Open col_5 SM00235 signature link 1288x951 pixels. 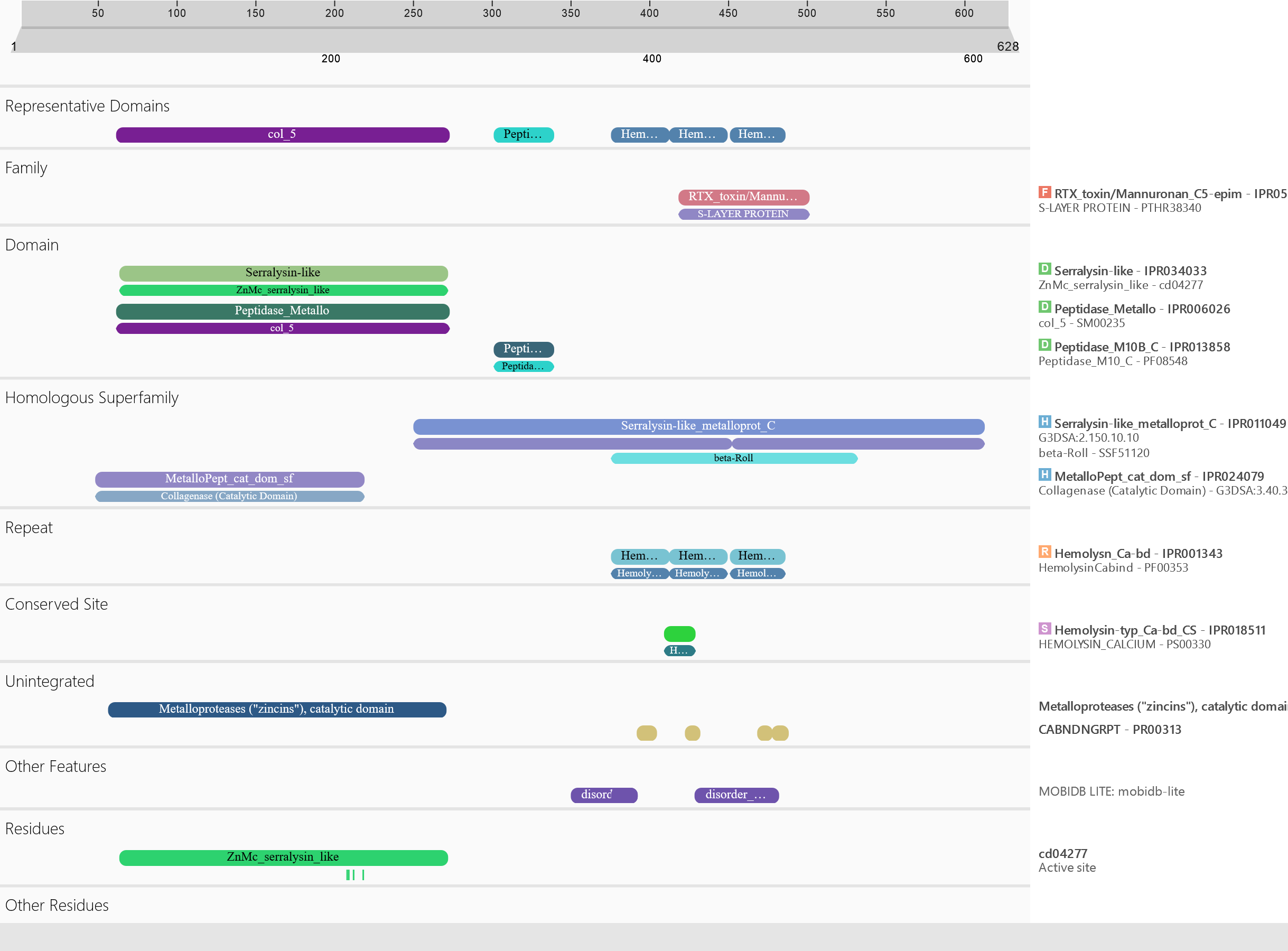[x=1081, y=323]
